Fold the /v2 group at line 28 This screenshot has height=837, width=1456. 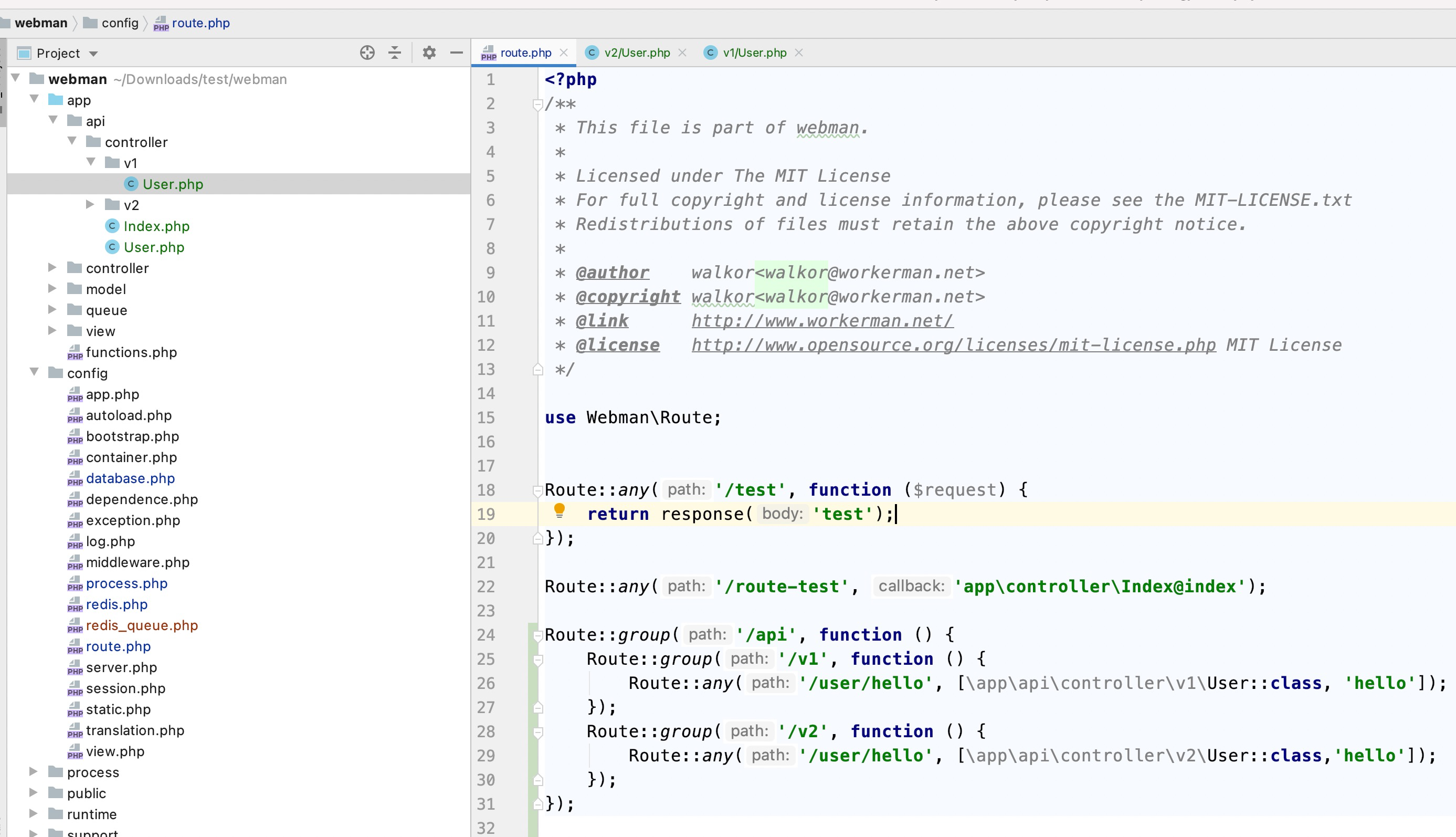(538, 733)
